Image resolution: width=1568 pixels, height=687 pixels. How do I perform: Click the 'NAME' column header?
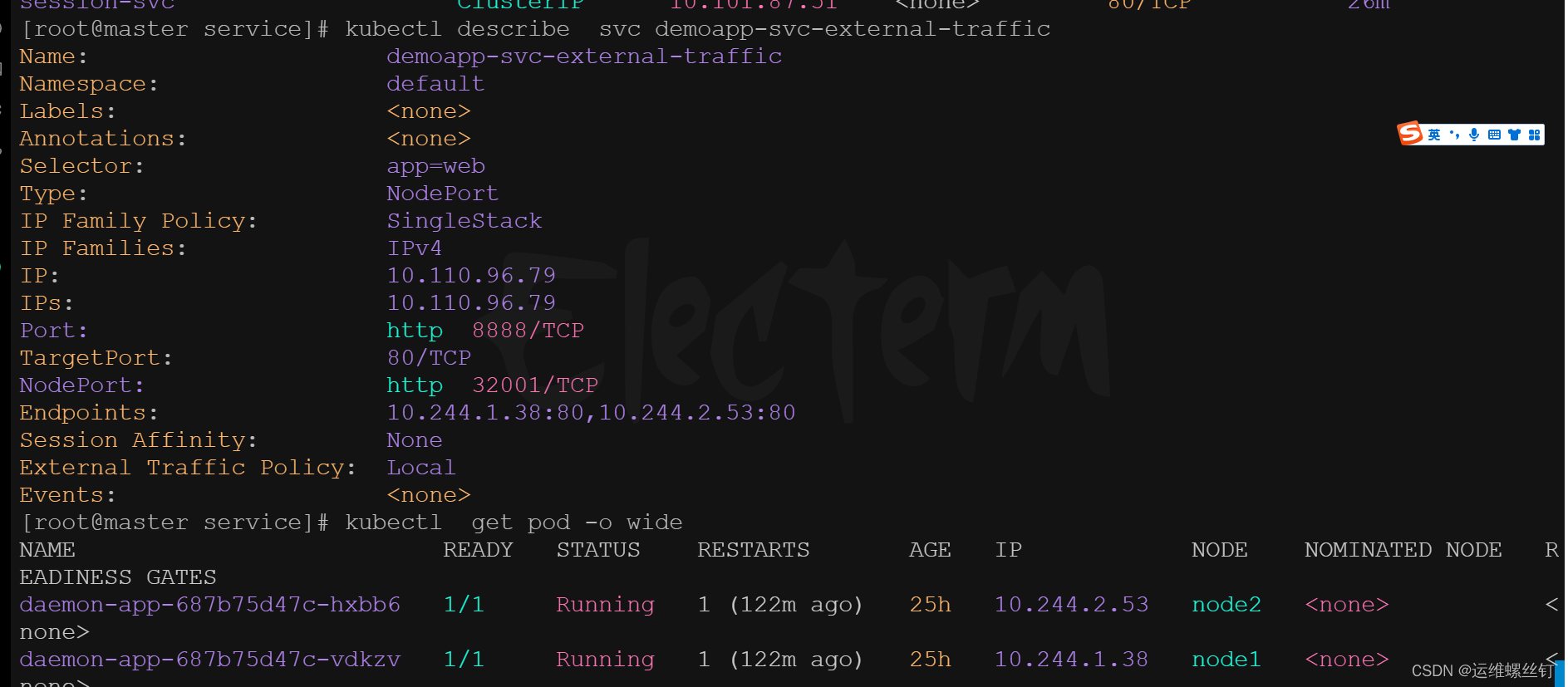point(47,550)
